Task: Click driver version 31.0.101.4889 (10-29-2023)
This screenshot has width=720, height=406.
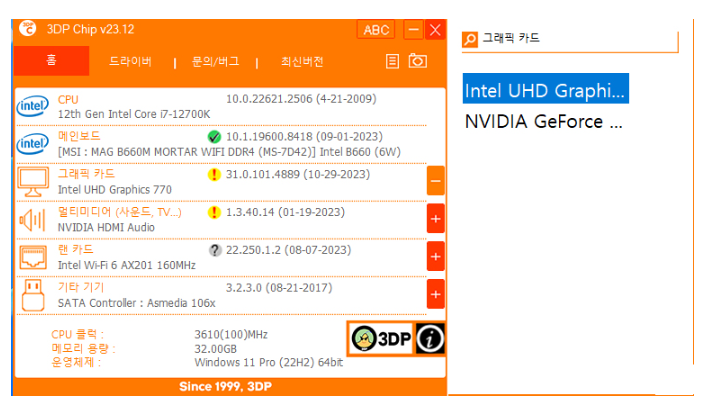Action: [x=298, y=175]
